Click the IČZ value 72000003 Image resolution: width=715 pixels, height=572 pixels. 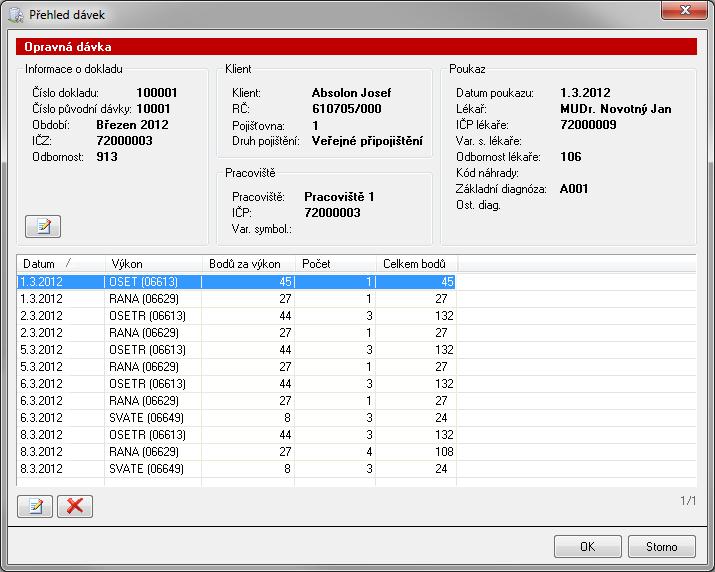[x=124, y=140]
